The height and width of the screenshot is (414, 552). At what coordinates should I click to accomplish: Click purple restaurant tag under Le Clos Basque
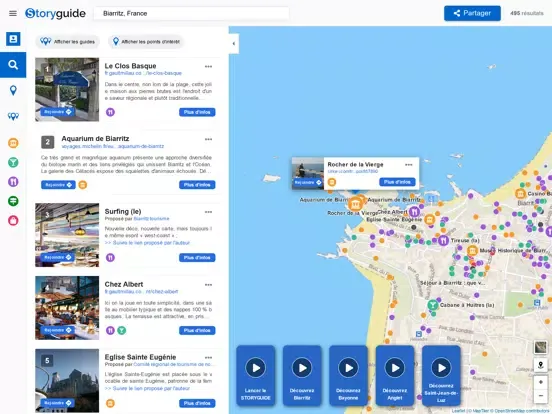point(110,112)
